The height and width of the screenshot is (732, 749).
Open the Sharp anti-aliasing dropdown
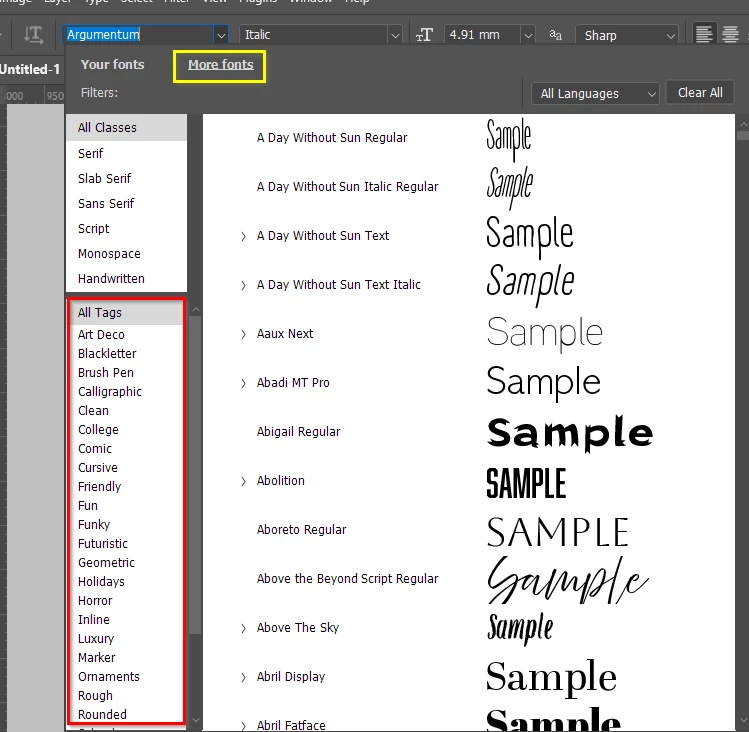tap(627, 35)
